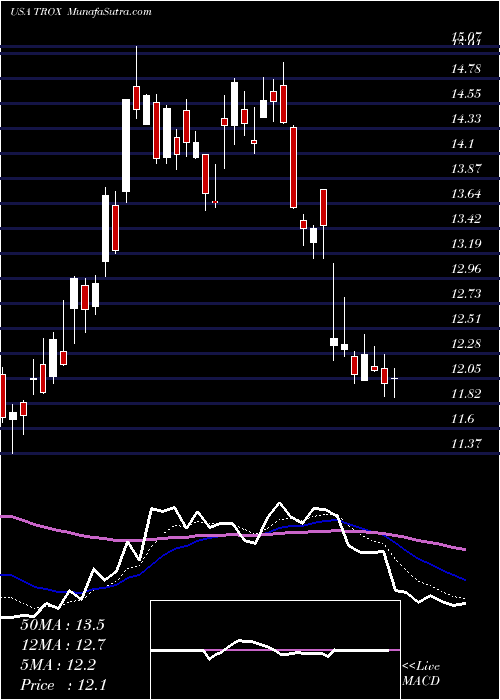Click the 12MA : 12.7 readout
The image size is (500, 700).
62,645
